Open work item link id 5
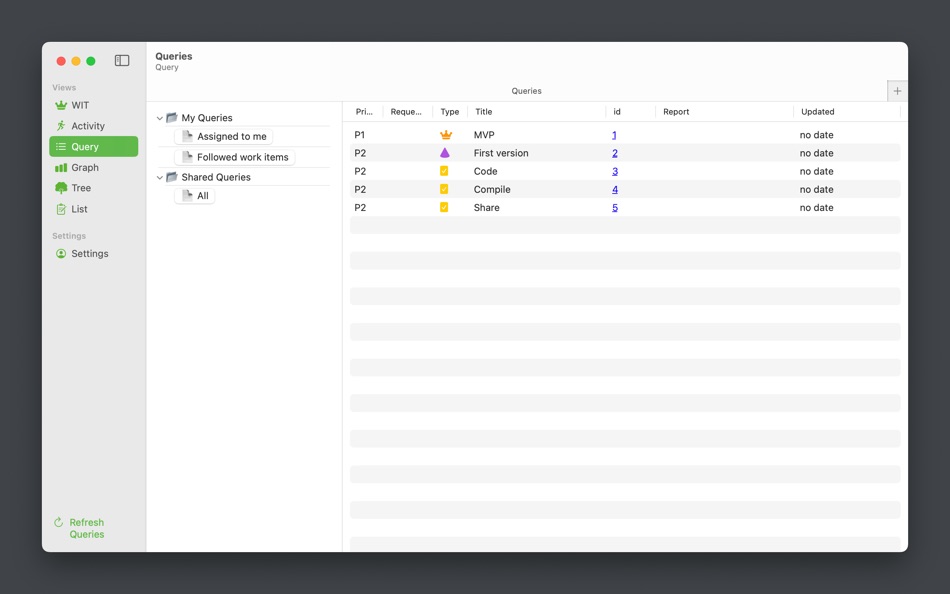This screenshot has height=594, width=950. [x=615, y=208]
